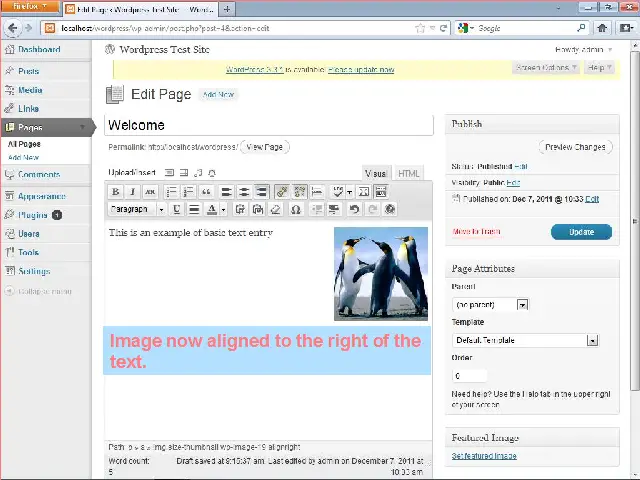Viewport: 640px width, 480px height.
Task: Align text center in the editor
Action: tap(244, 191)
